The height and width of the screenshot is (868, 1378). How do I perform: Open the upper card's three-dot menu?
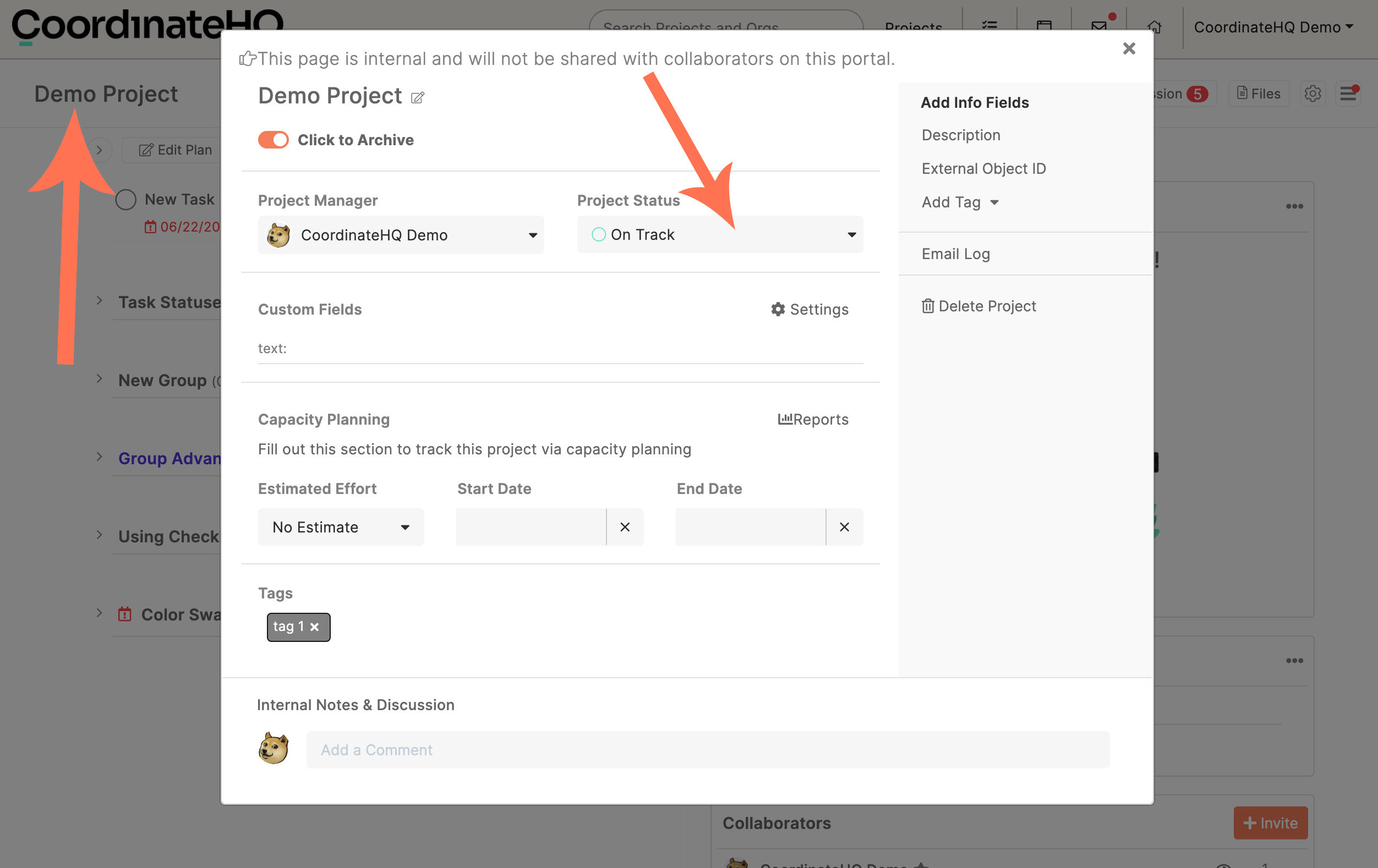tap(1294, 206)
